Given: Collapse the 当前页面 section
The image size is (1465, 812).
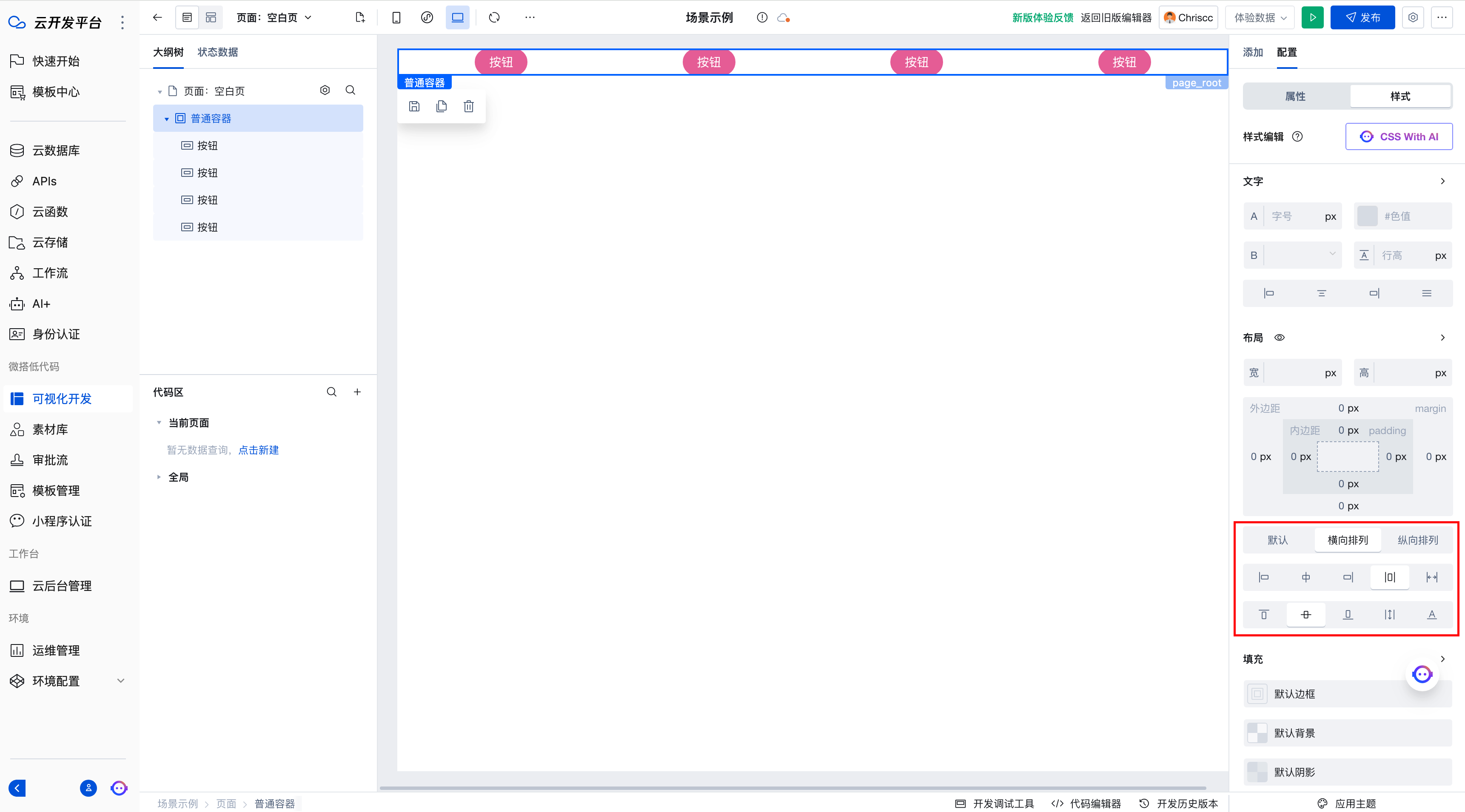Looking at the screenshot, I should point(159,422).
